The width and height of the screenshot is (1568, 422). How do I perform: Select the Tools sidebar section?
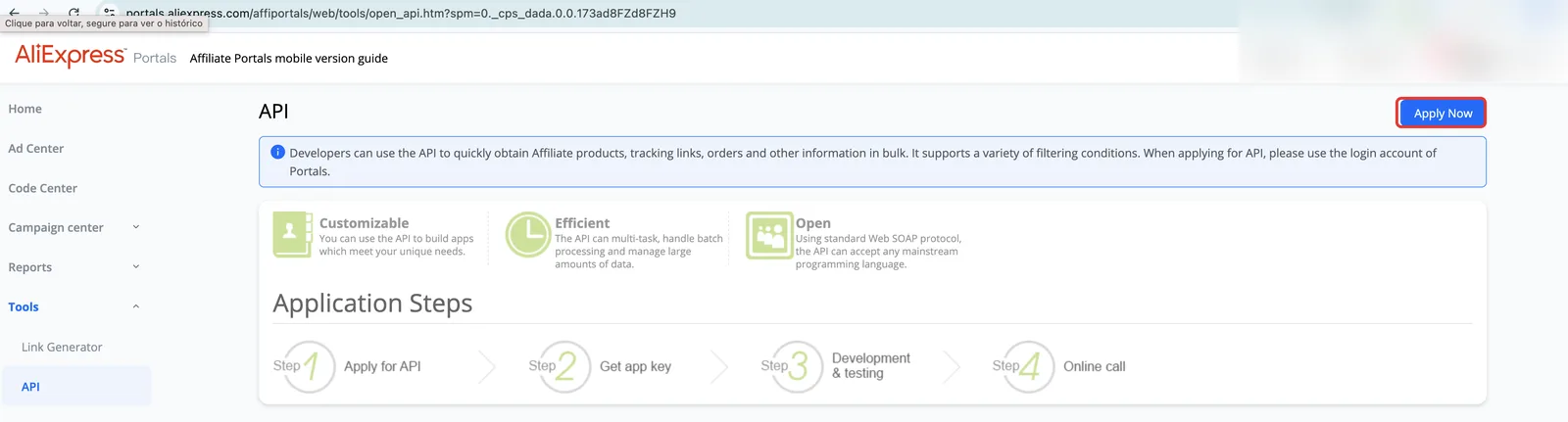pyautogui.click(x=24, y=307)
